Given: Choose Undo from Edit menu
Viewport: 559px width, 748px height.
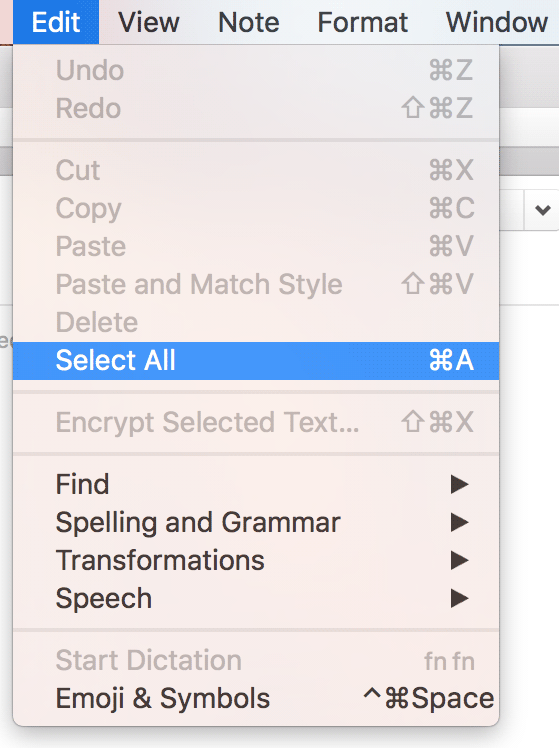Looking at the screenshot, I should [x=256, y=71].
